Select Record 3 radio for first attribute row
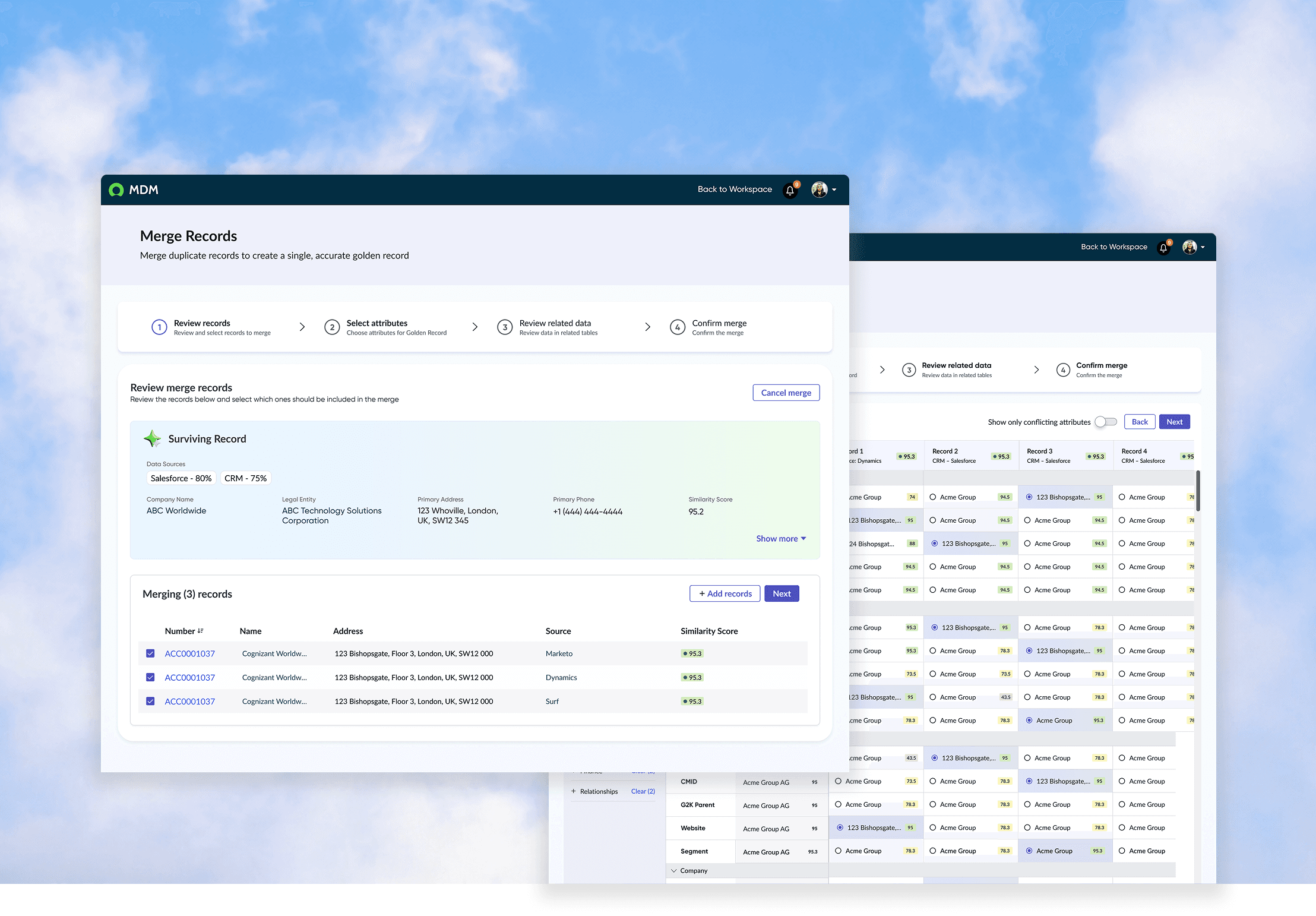The width and height of the screenshot is (1316, 916). pos(1029,497)
